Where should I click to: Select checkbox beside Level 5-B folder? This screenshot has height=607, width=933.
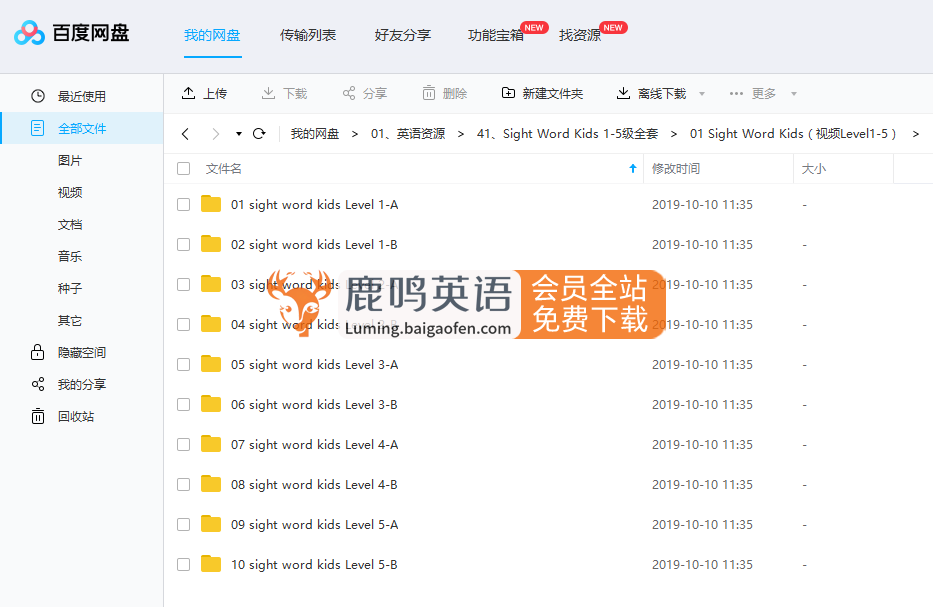coord(183,564)
